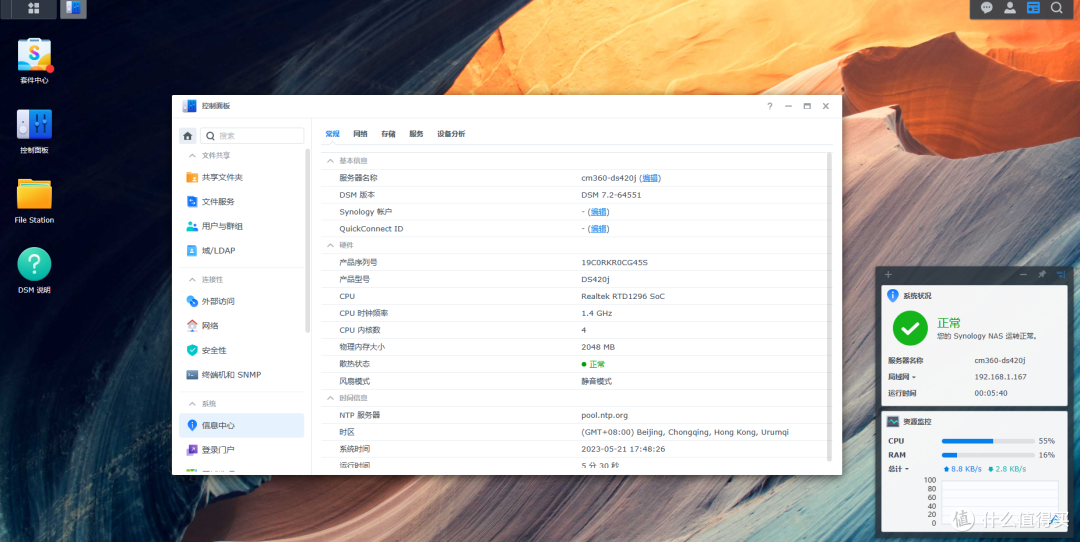The width and height of the screenshot is (1080, 542).
Task: Open the 局域网 dropdown in widget
Action: point(902,377)
